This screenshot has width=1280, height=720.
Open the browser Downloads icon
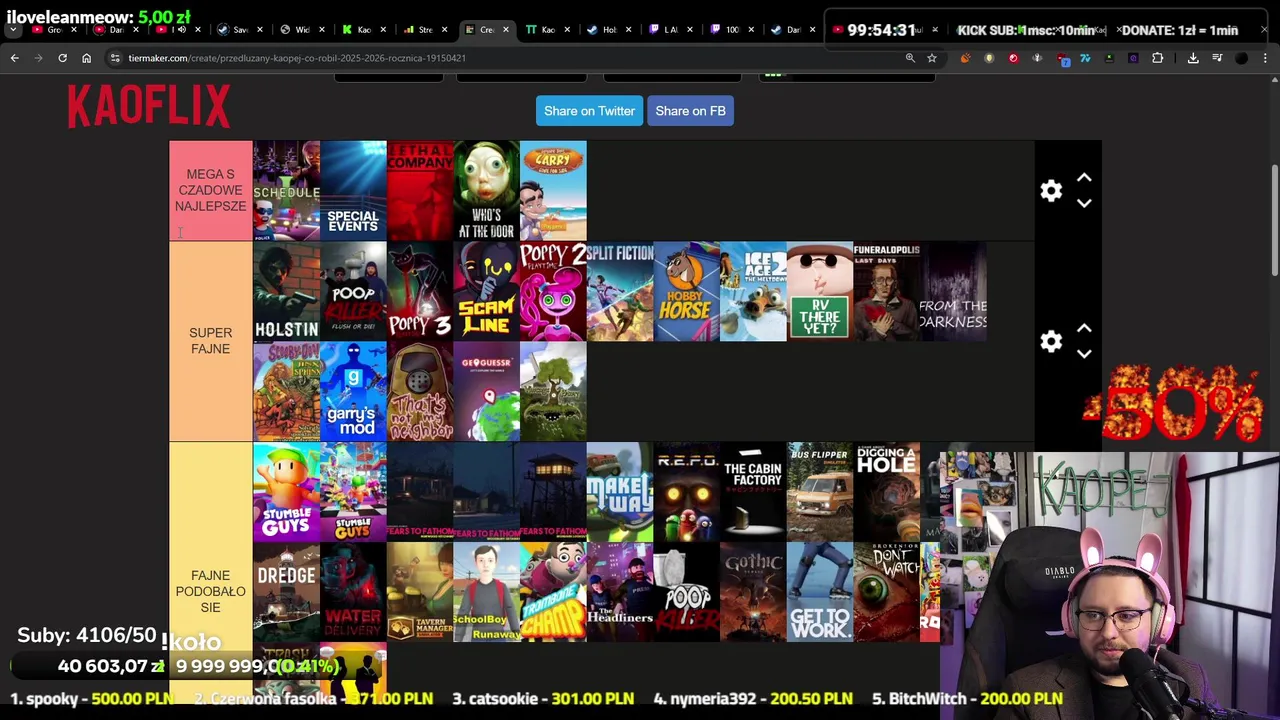(1193, 58)
